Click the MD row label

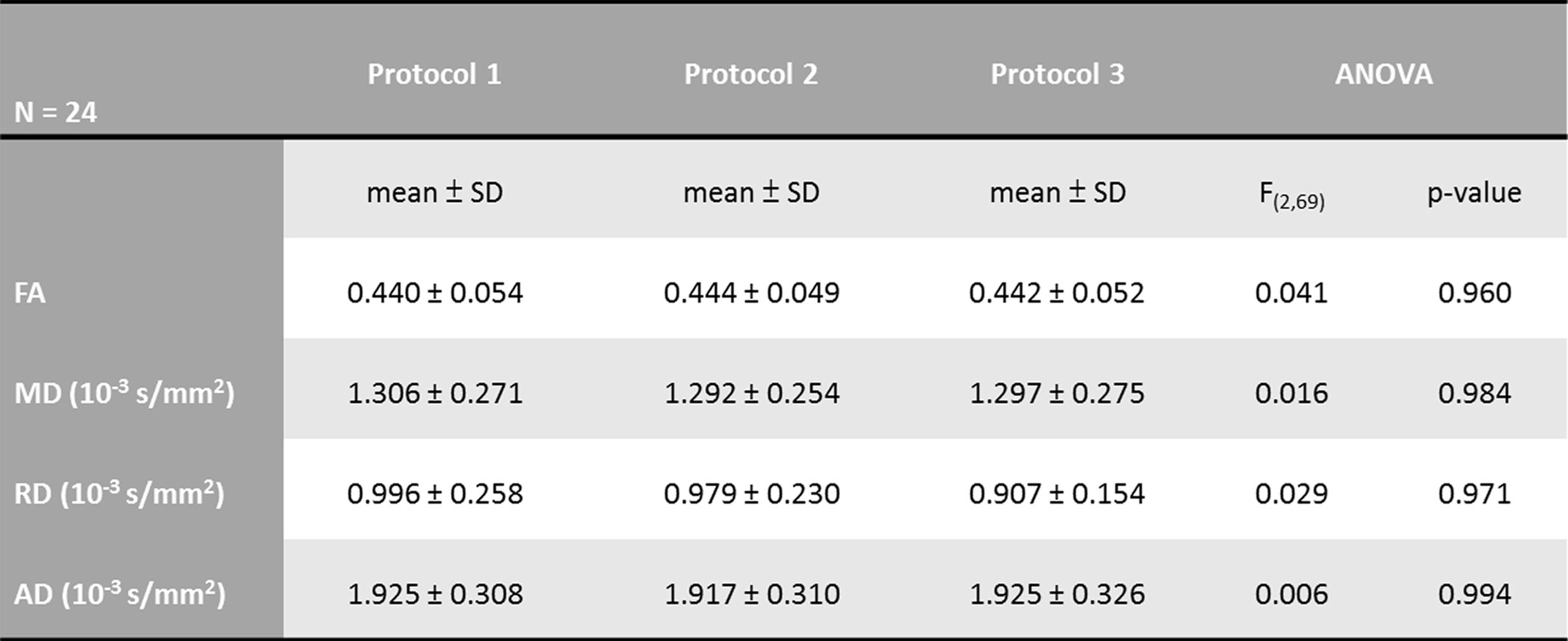tap(124, 393)
